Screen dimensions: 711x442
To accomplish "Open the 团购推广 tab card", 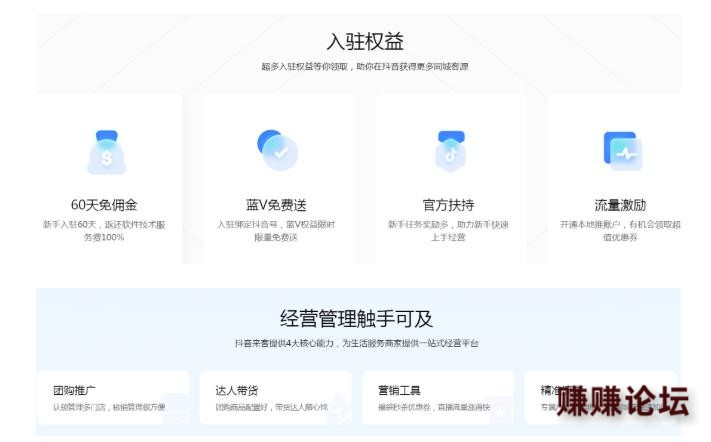I will pos(113,398).
